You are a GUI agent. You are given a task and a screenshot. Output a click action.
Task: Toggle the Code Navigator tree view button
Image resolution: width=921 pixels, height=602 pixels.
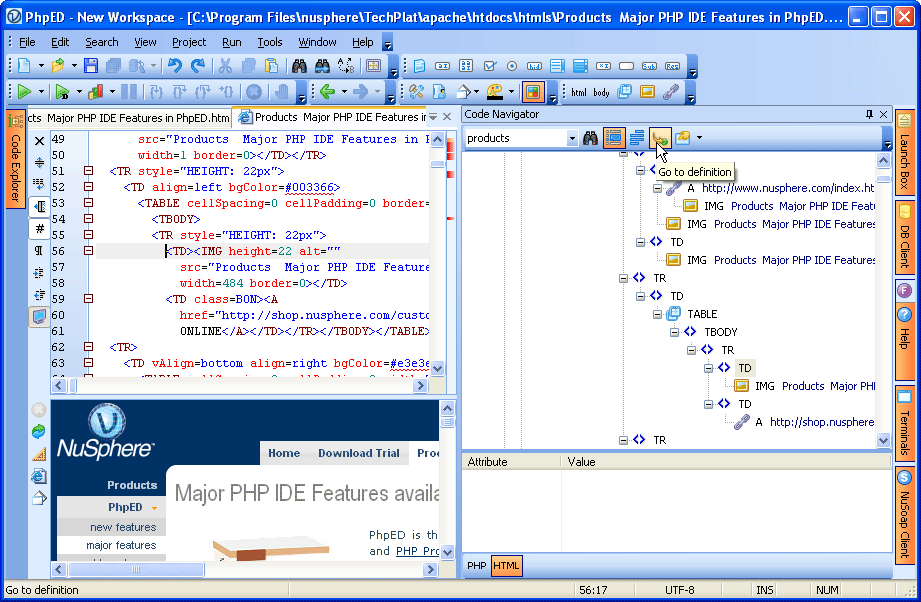[613, 138]
